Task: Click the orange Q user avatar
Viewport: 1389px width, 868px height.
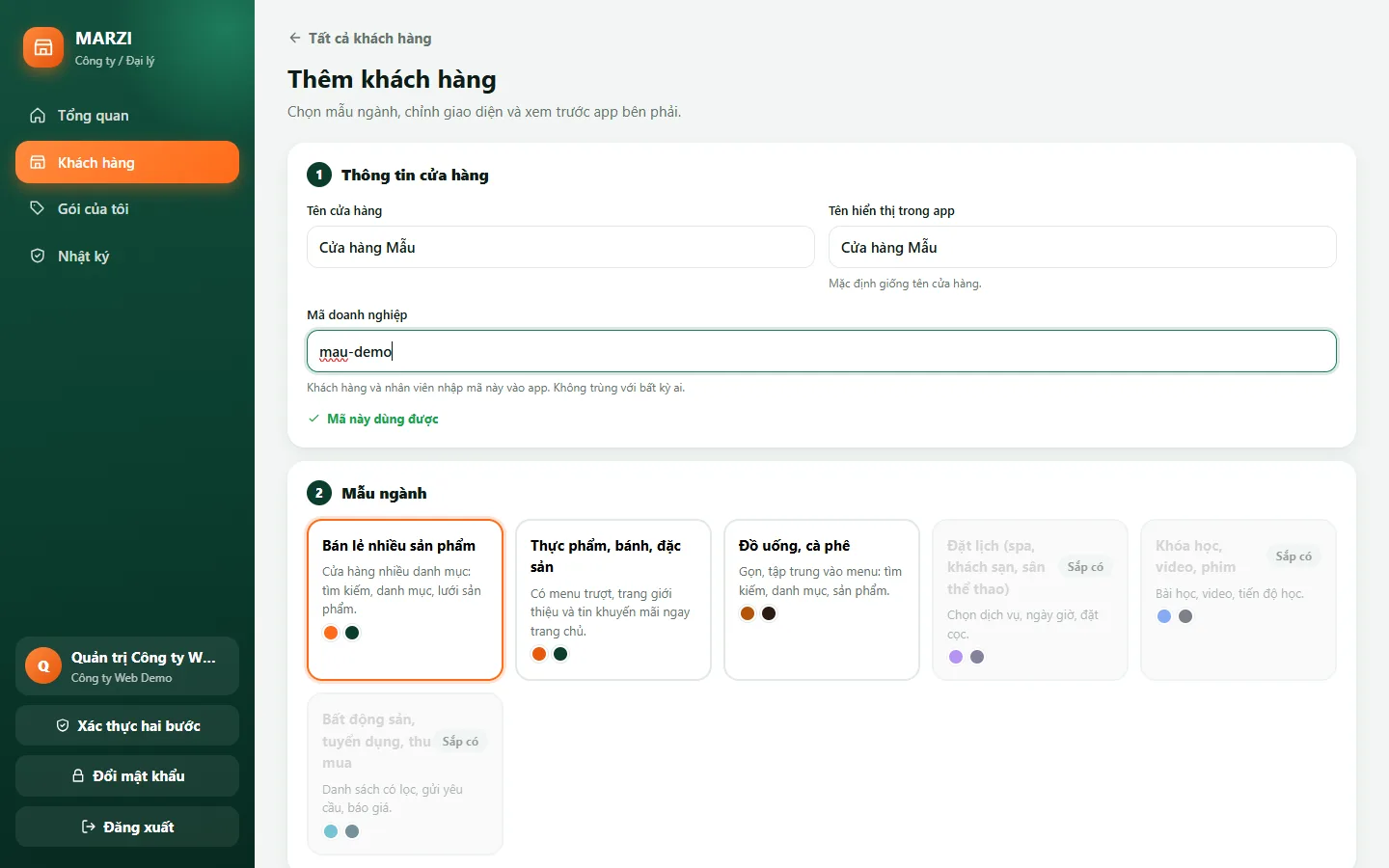Action: (x=43, y=665)
